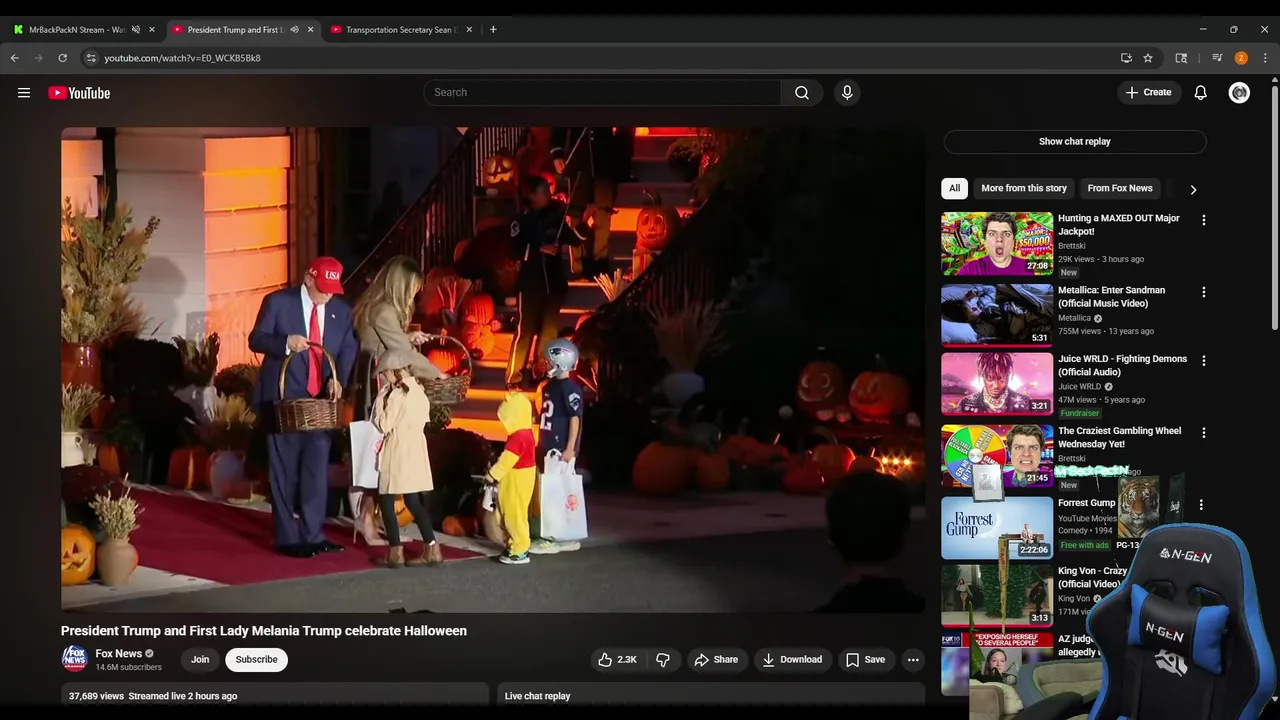Go back with the browser back arrow
Viewport: 1280px width, 720px height.
(15, 58)
